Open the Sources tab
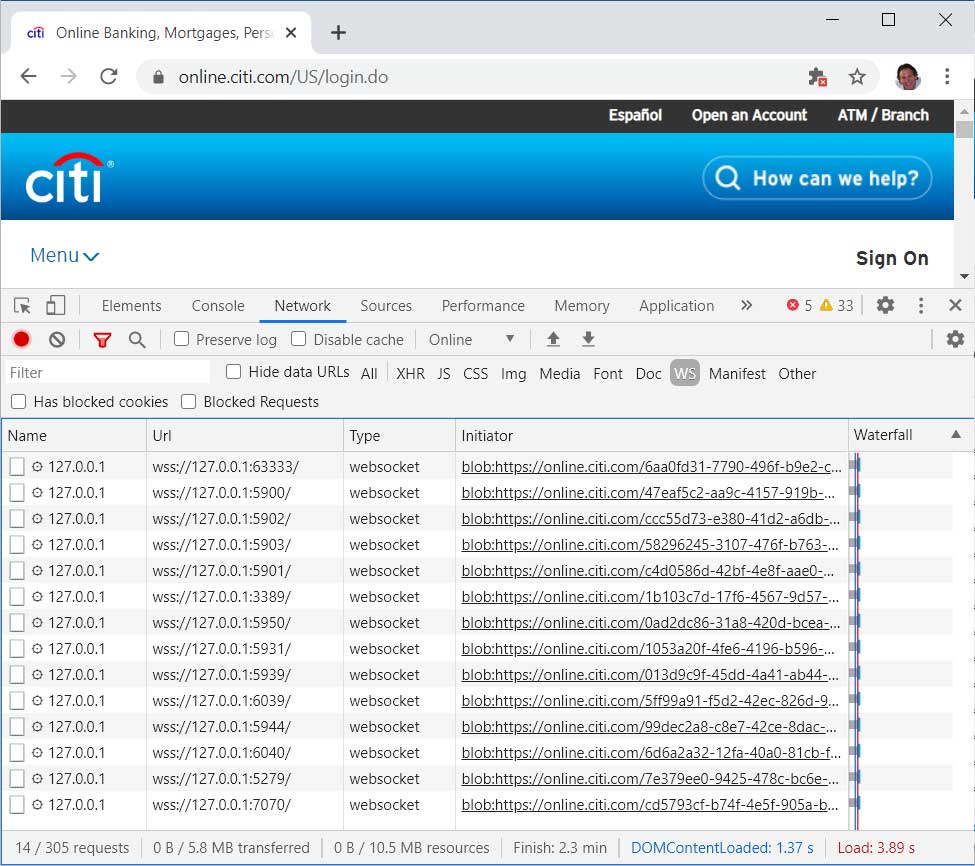 (x=386, y=306)
